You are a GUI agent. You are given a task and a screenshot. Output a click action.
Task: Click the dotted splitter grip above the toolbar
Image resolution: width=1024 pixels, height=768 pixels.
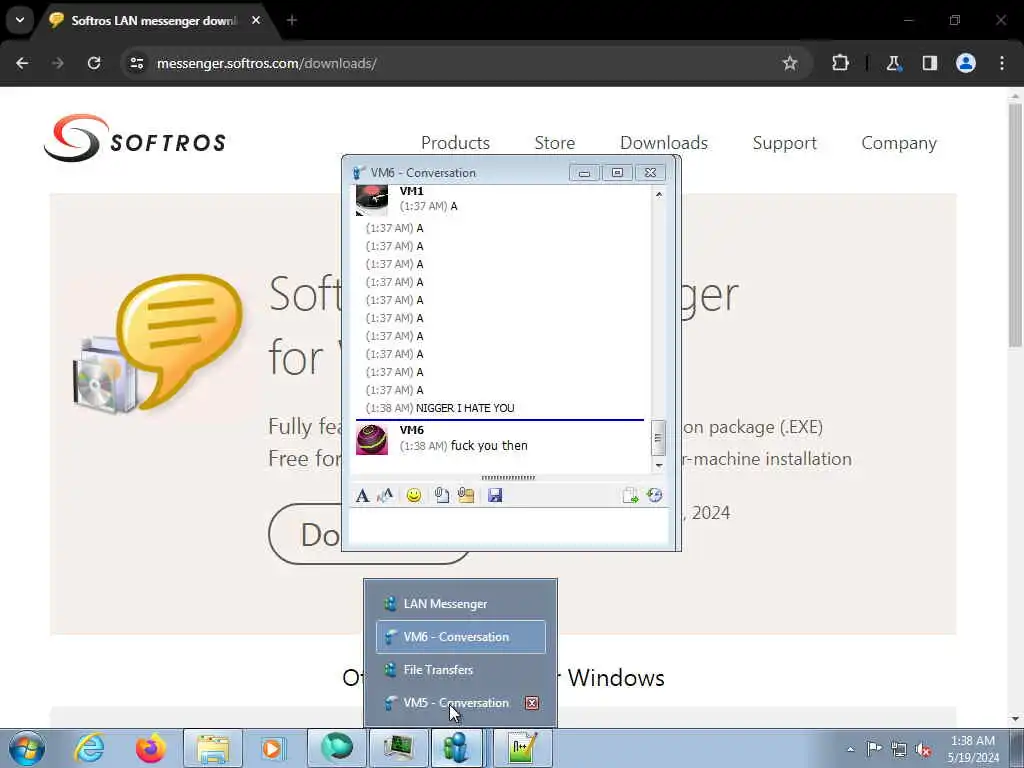click(508, 478)
